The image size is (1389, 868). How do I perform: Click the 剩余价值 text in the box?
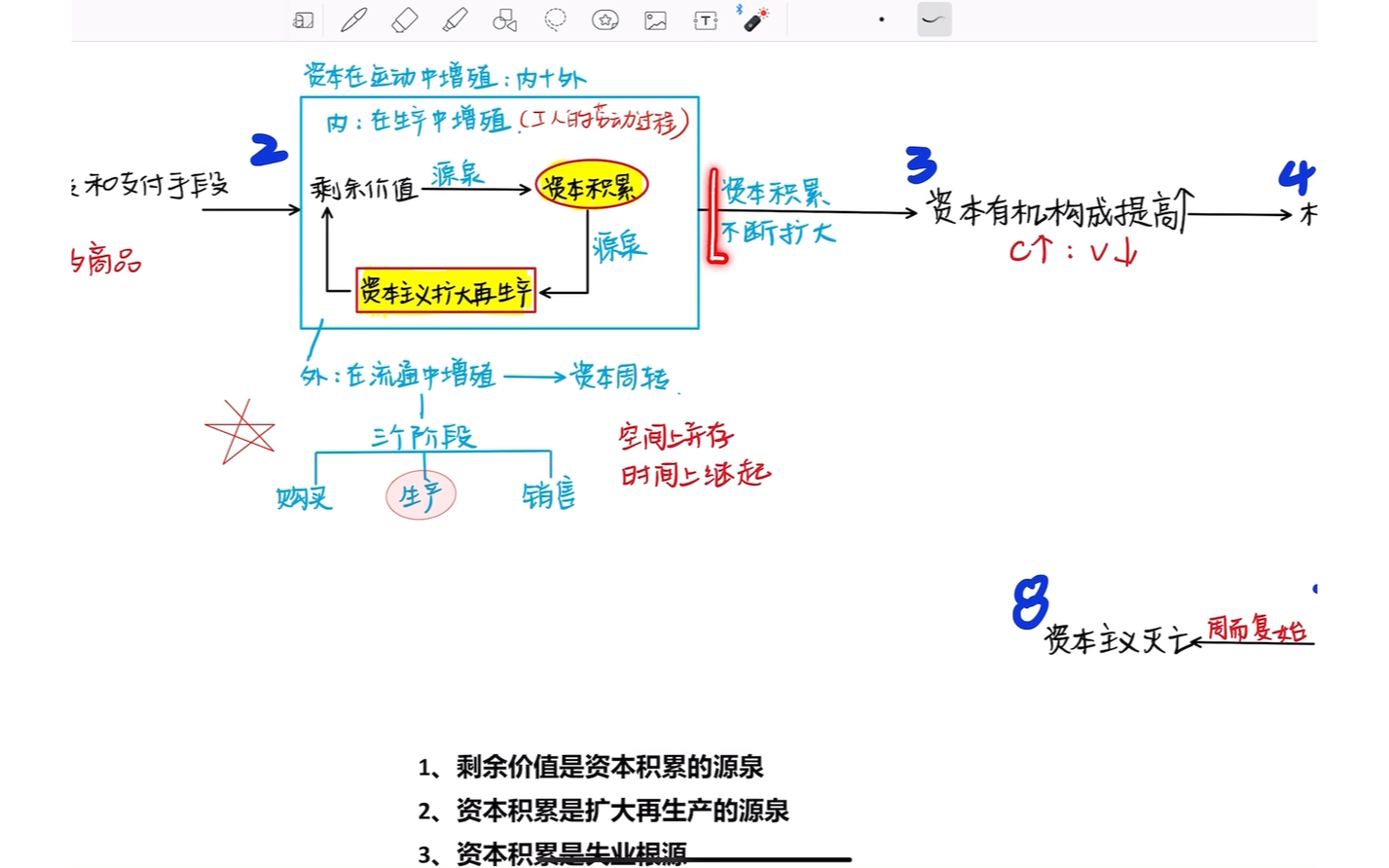(x=365, y=188)
